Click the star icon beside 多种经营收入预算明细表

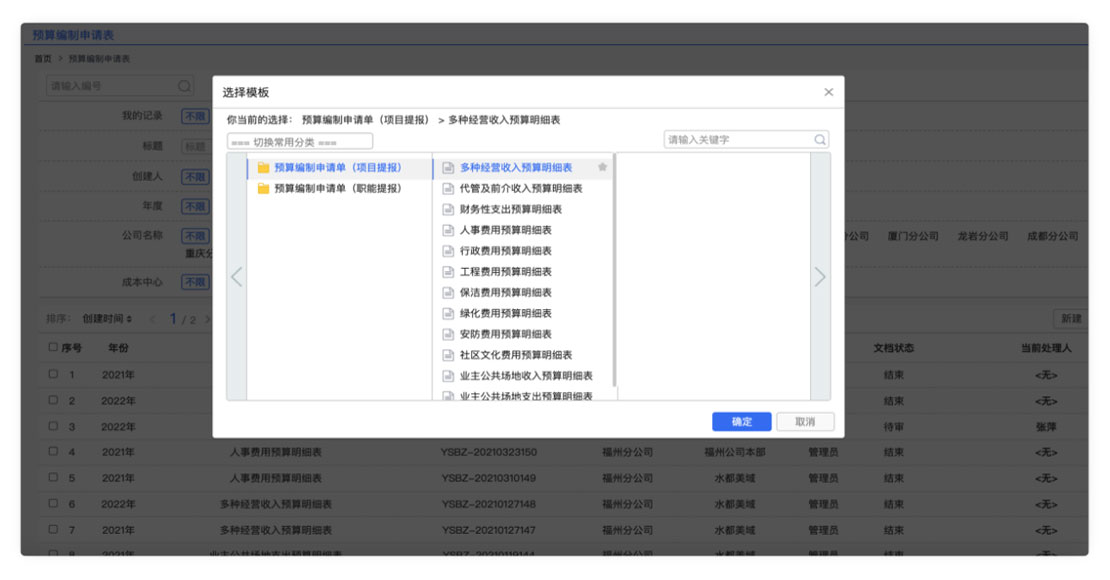(x=602, y=168)
